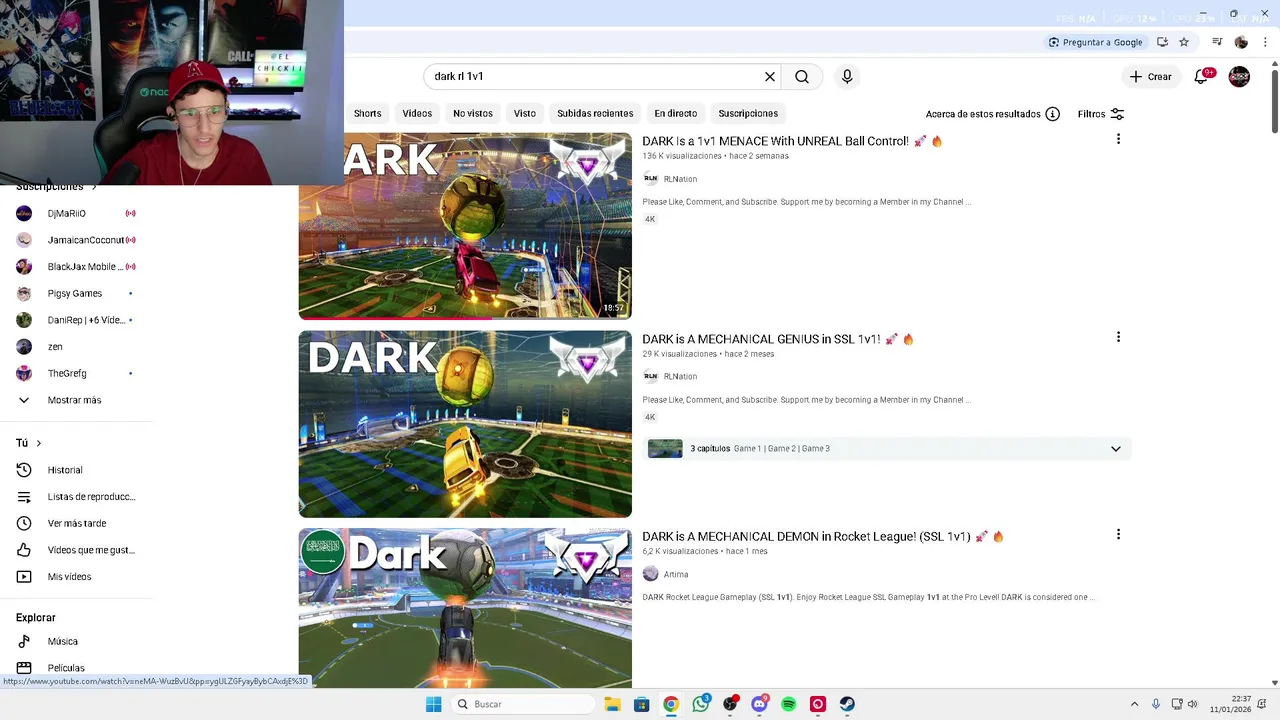Image resolution: width=1280 pixels, height=720 pixels.
Task: Open Windows Start menu
Action: point(433,704)
